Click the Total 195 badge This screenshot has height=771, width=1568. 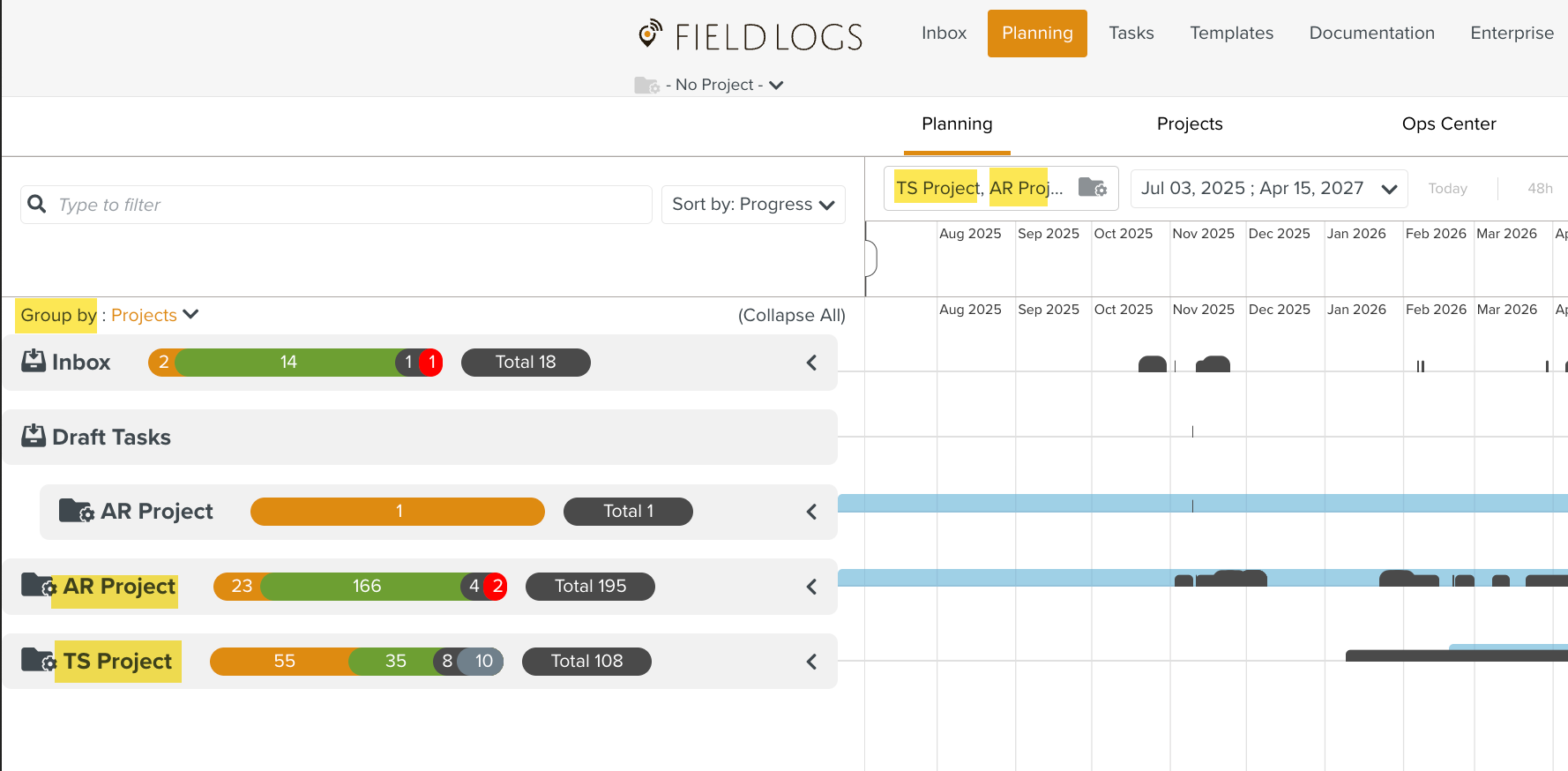(590, 587)
